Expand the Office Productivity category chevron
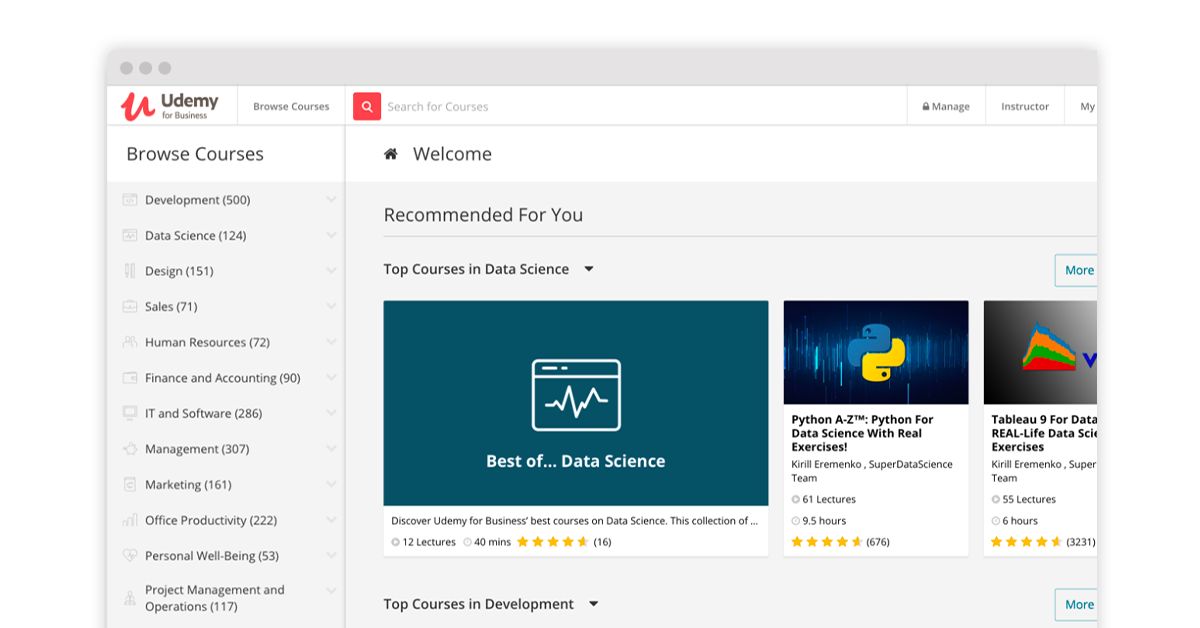1200x628 pixels. tap(331, 520)
